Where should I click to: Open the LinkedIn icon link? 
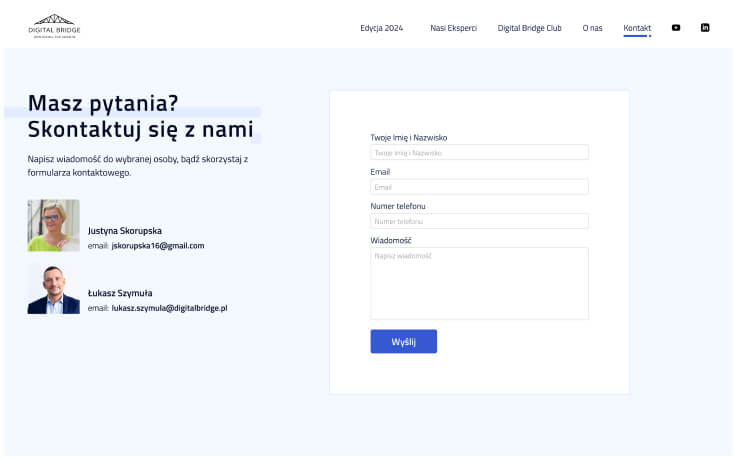point(705,28)
